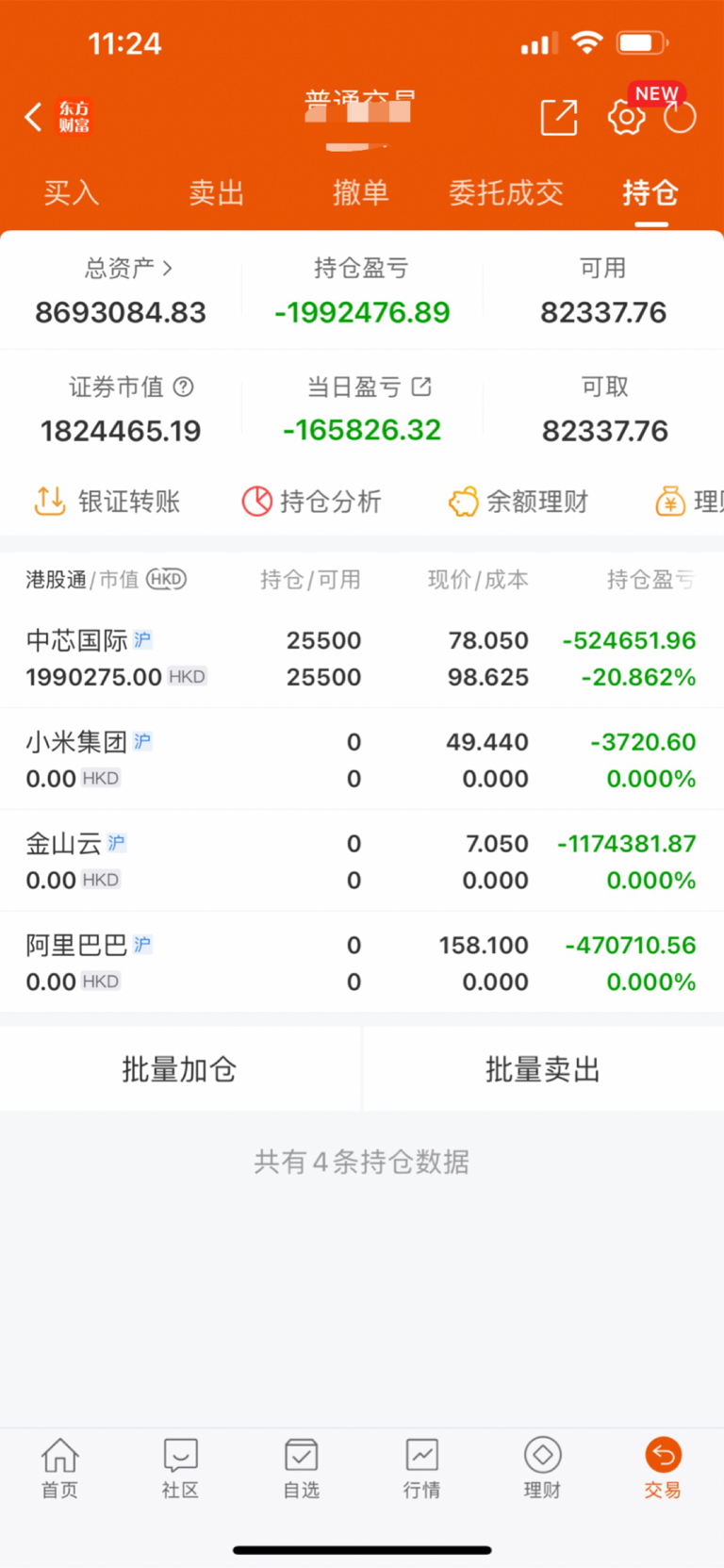Viewport: 724px width, 1568px height.
Task: Tap the Wi-Fi status bar icon
Action: (x=587, y=42)
